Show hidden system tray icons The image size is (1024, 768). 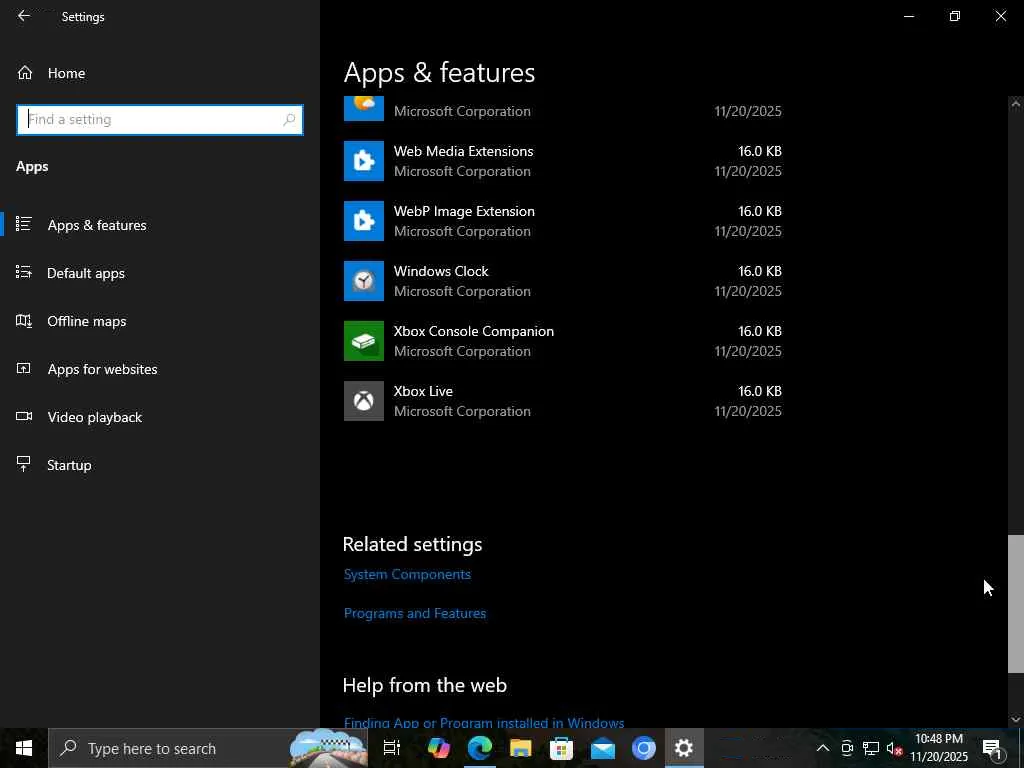[823, 748]
